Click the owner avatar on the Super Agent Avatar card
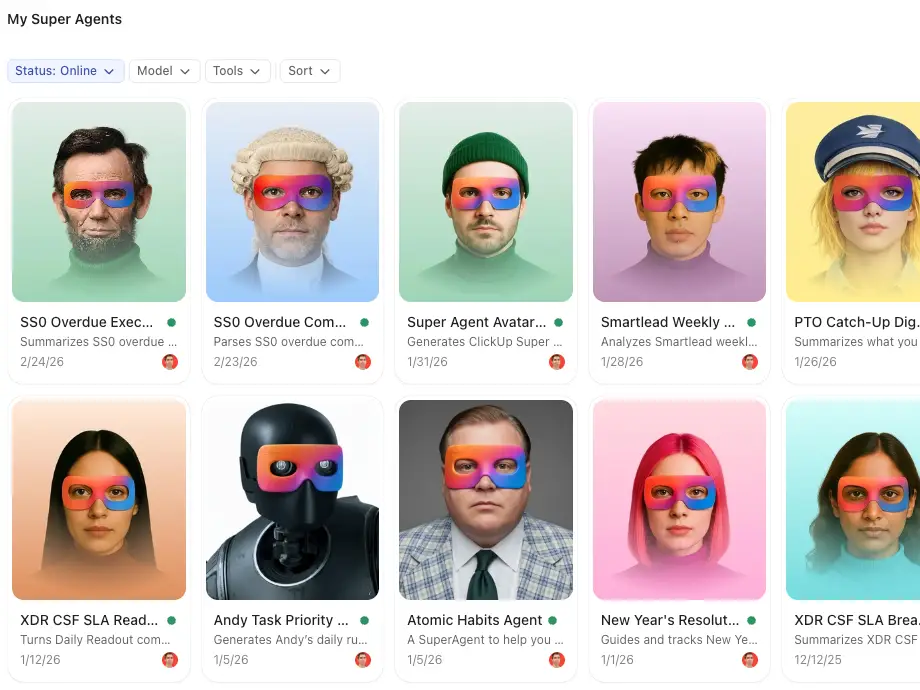 [x=557, y=362]
